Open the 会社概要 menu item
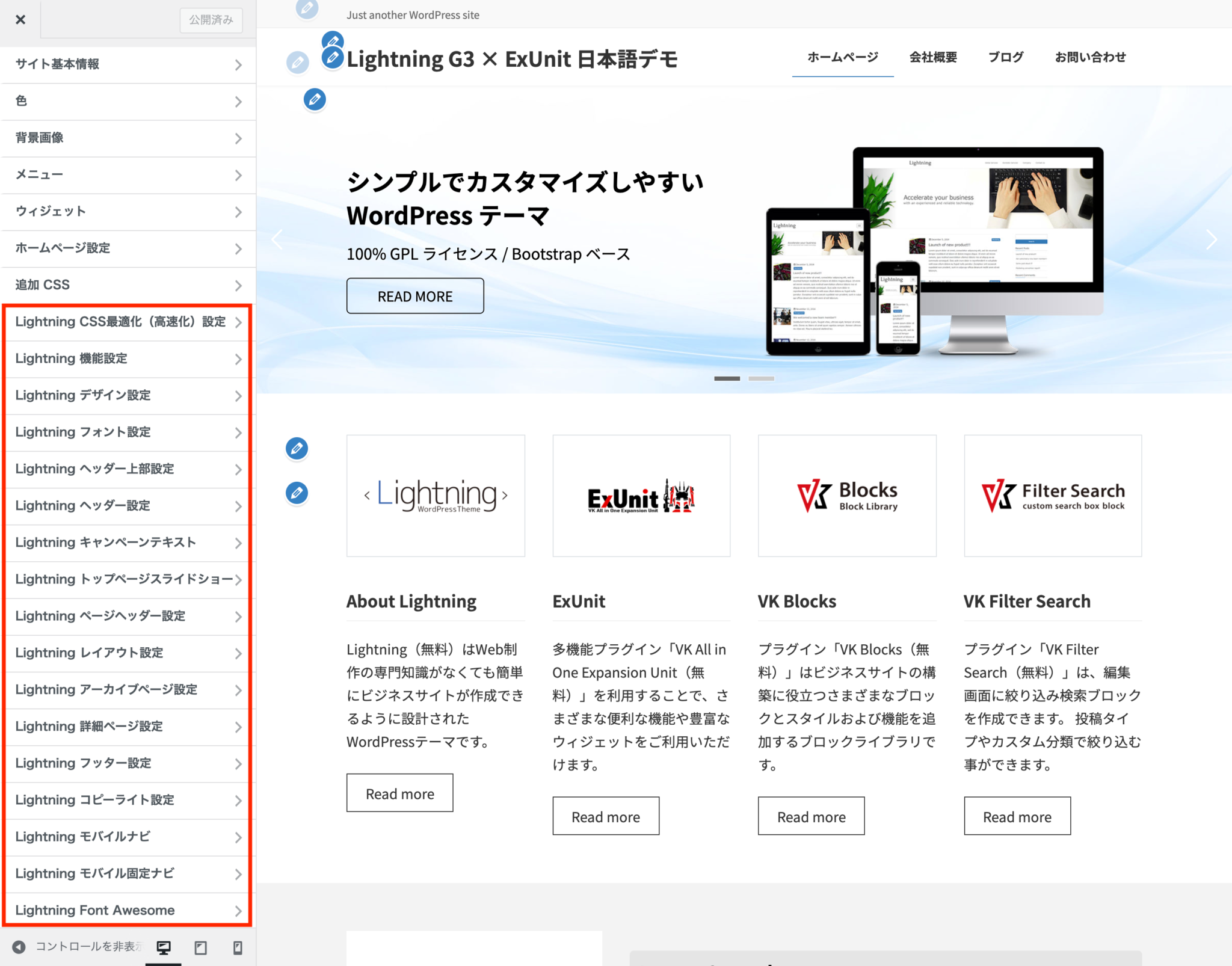 point(933,57)
